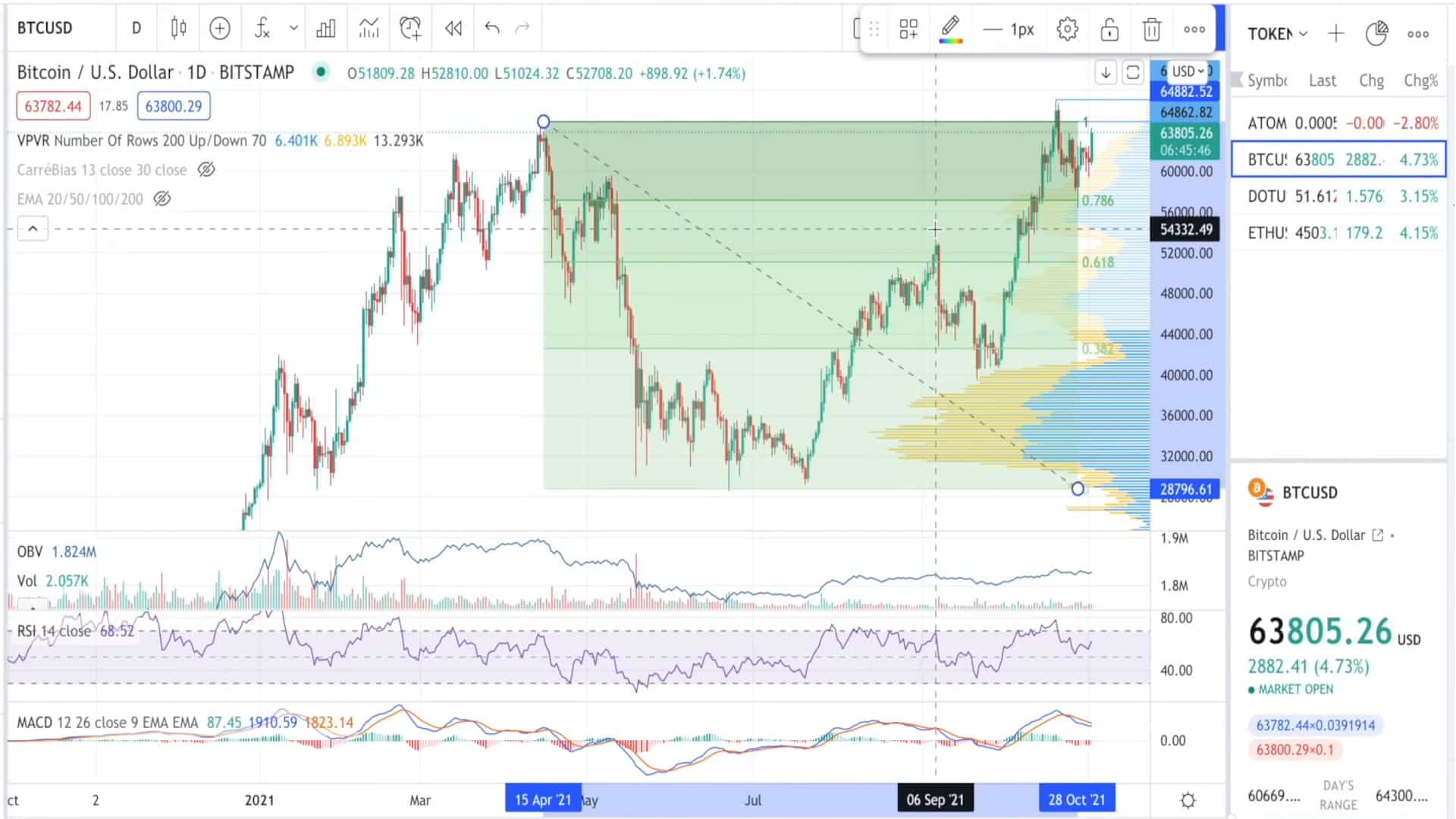
Task: Delete the selected drawing with trash icon
Action: 1151,29
